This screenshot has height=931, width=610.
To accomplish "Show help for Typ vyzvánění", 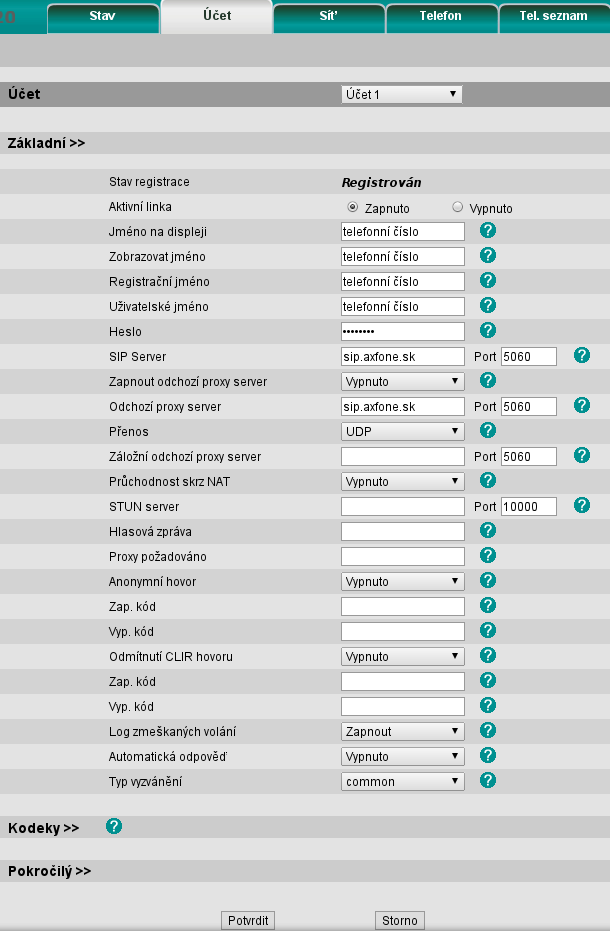I will tap(488, 780).
